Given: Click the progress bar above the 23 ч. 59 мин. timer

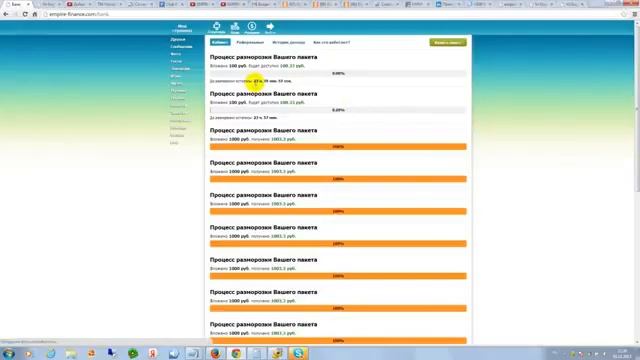Looking at the screenshot, I should [x=338, y=73].
